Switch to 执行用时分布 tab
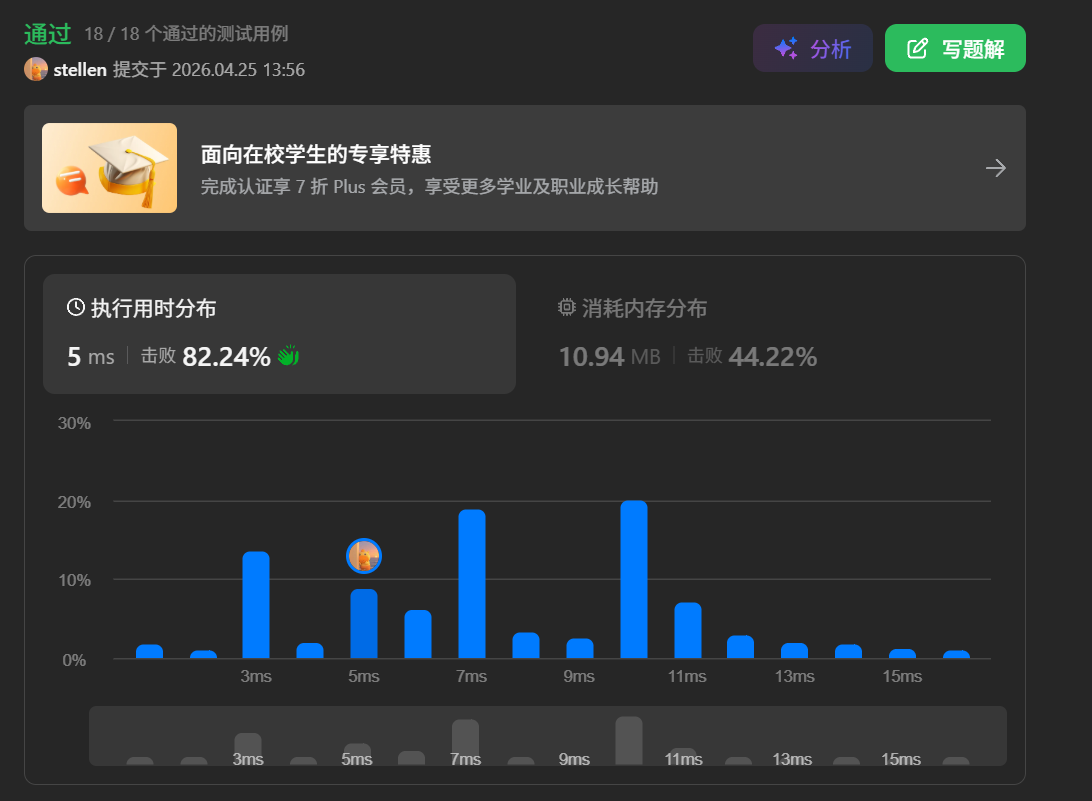This screenshot has width=1092, height=801. coord(279,334)
